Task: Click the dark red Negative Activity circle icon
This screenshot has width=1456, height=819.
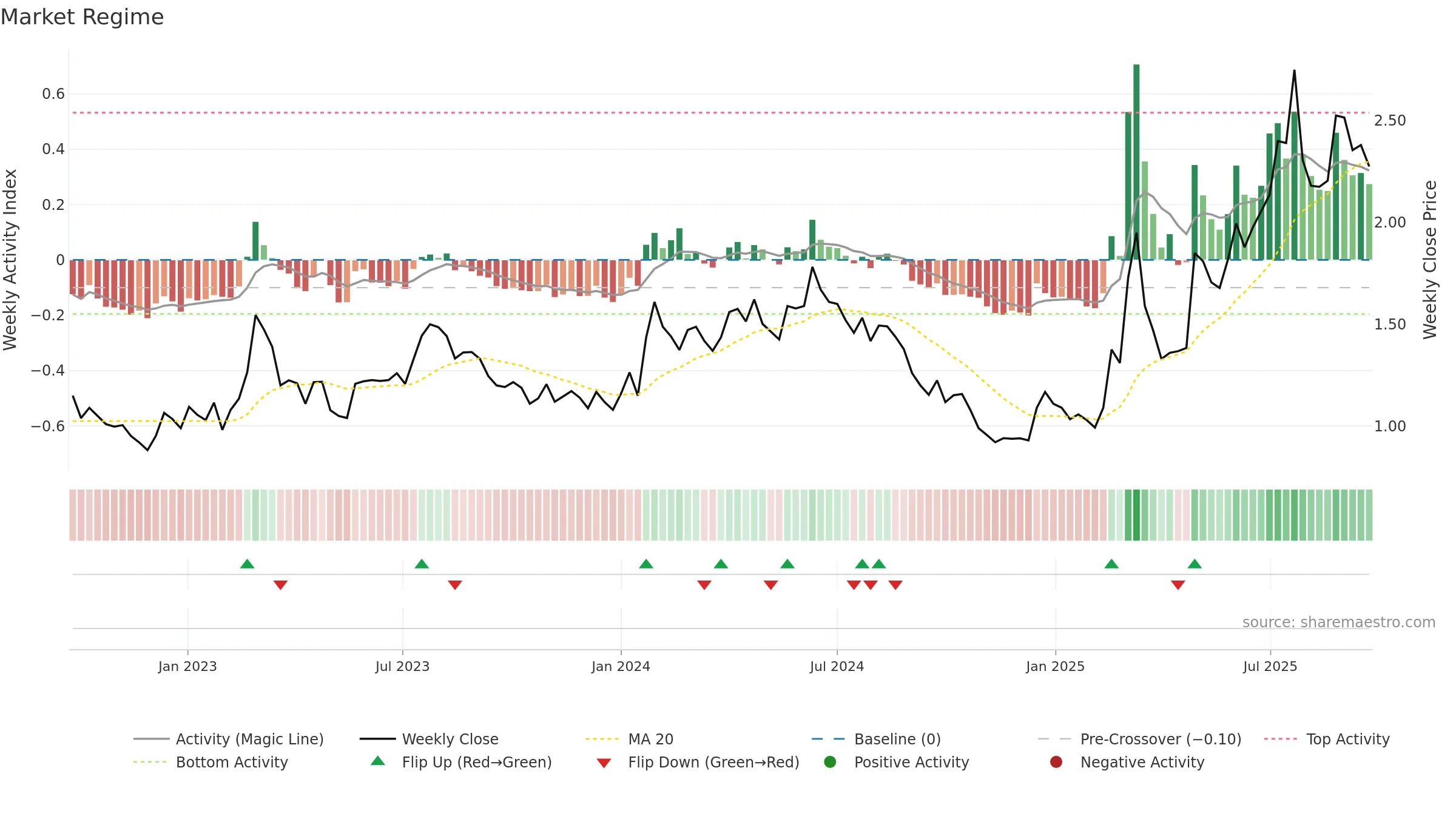Action: click(1056, 762)
